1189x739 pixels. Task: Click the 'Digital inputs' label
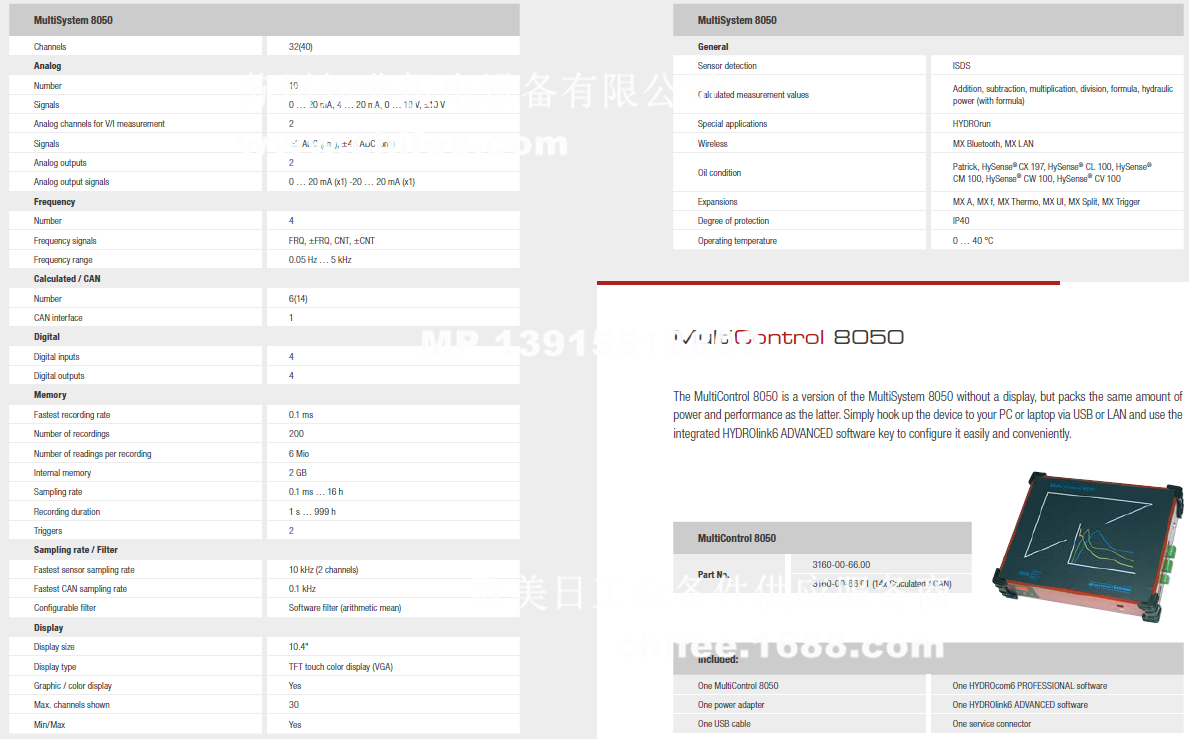(56, 357)
